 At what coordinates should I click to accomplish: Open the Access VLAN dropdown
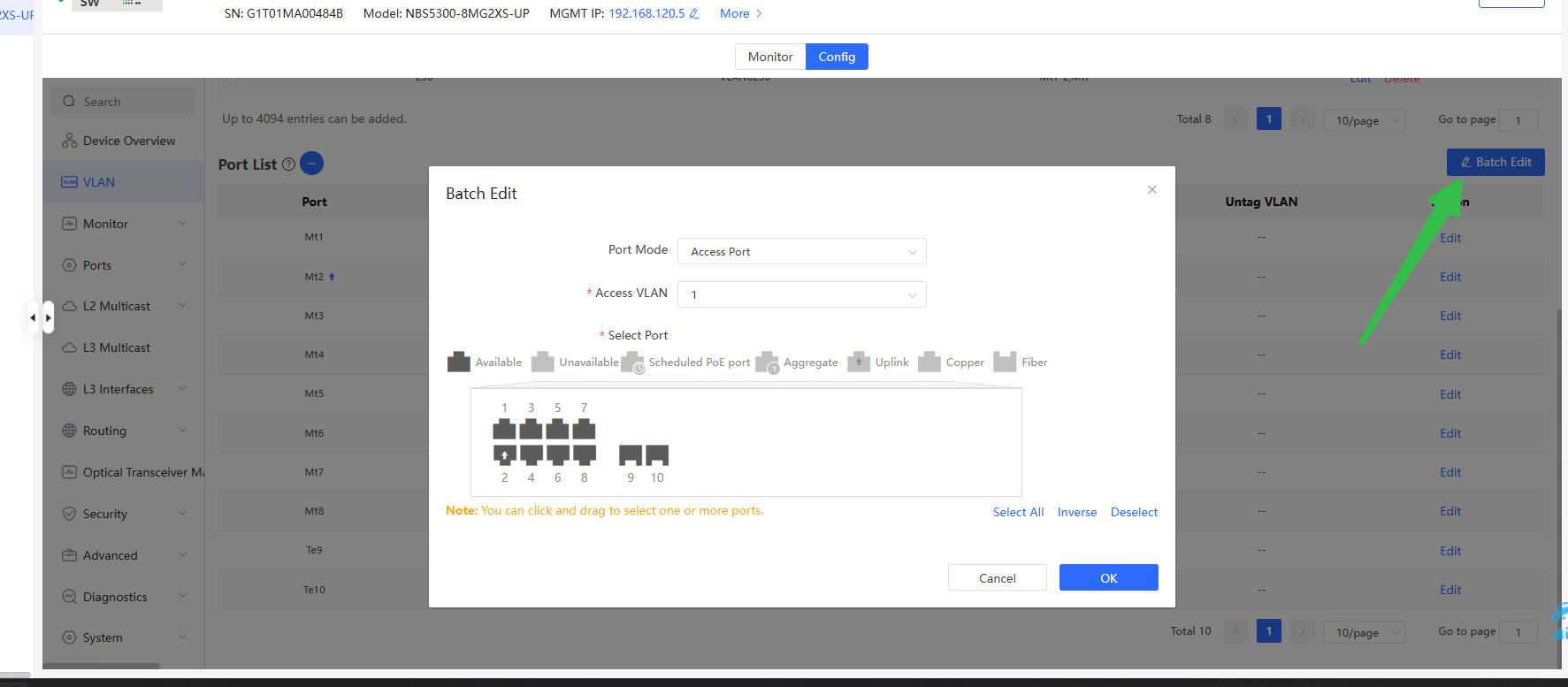[801, 294]
